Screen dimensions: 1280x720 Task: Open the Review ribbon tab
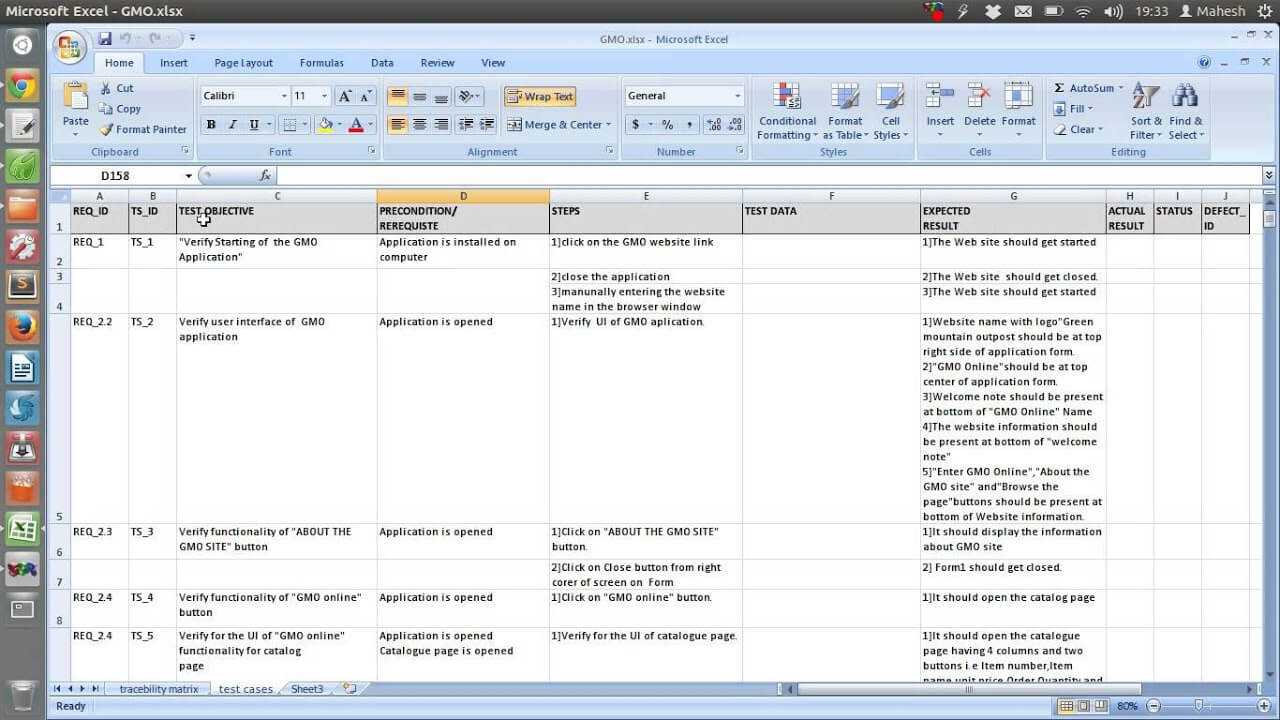pyautogui.click(x=437, y=63)
